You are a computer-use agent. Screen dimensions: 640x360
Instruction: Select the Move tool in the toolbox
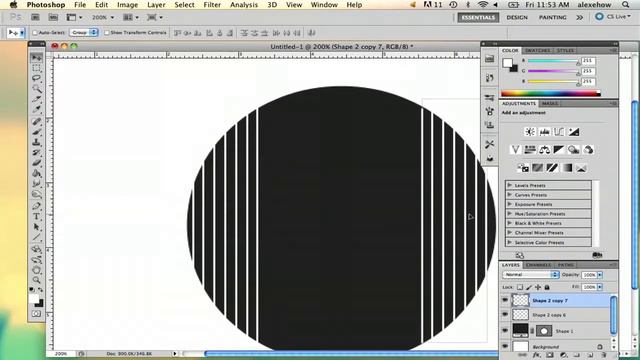[x=36, y=58]
